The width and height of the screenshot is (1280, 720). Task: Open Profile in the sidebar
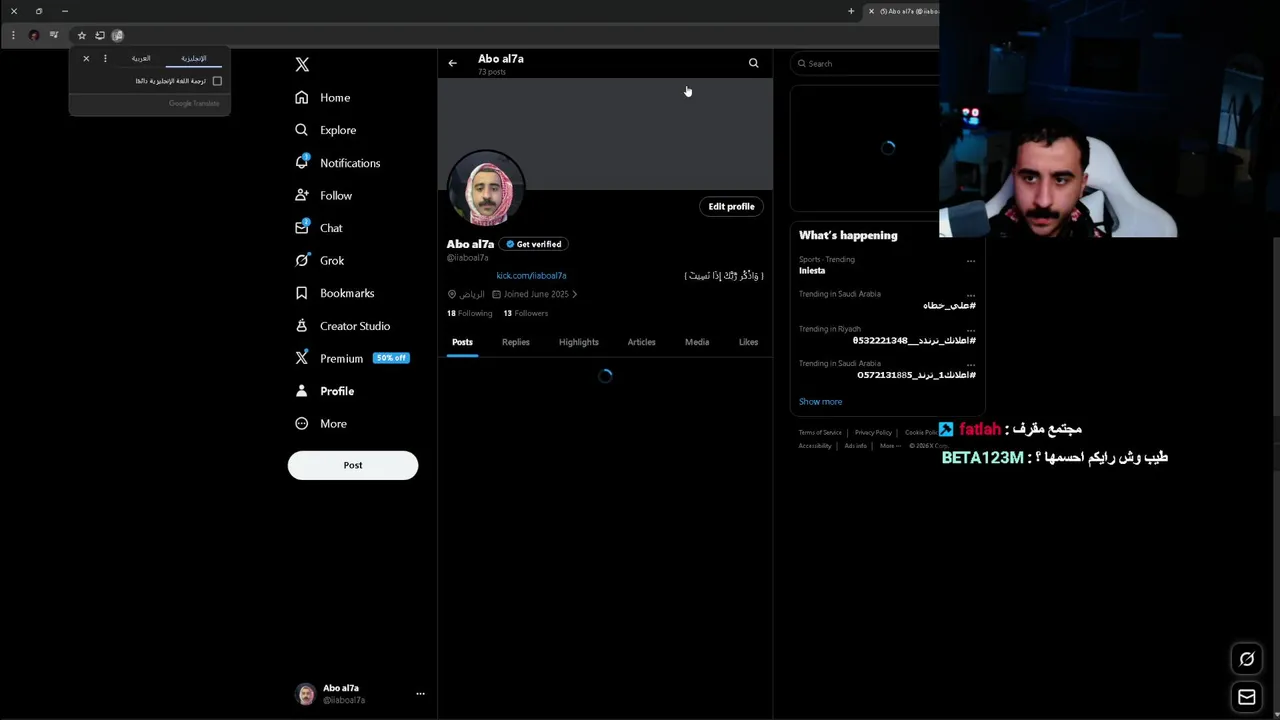coord(325,391)
